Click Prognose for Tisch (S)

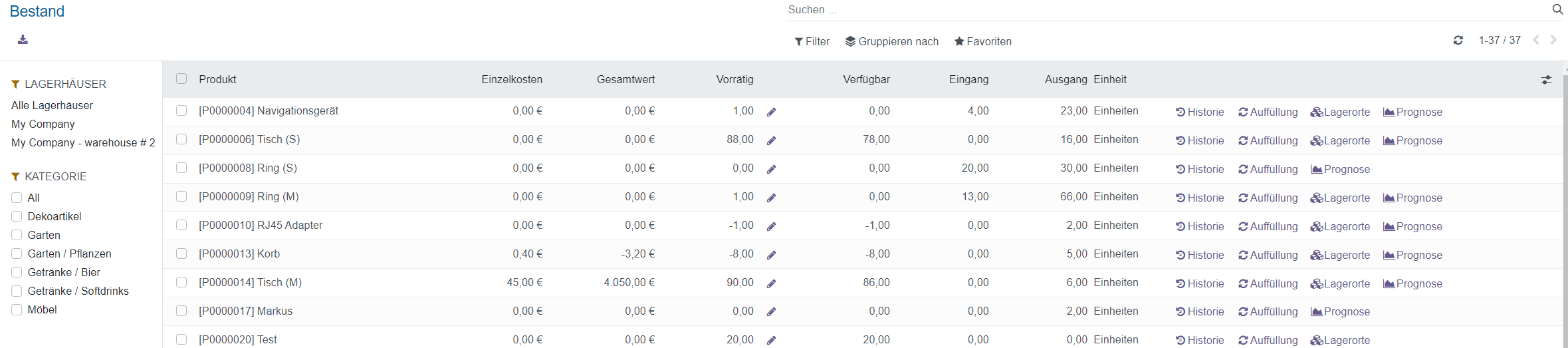[x=1412, y=141]
